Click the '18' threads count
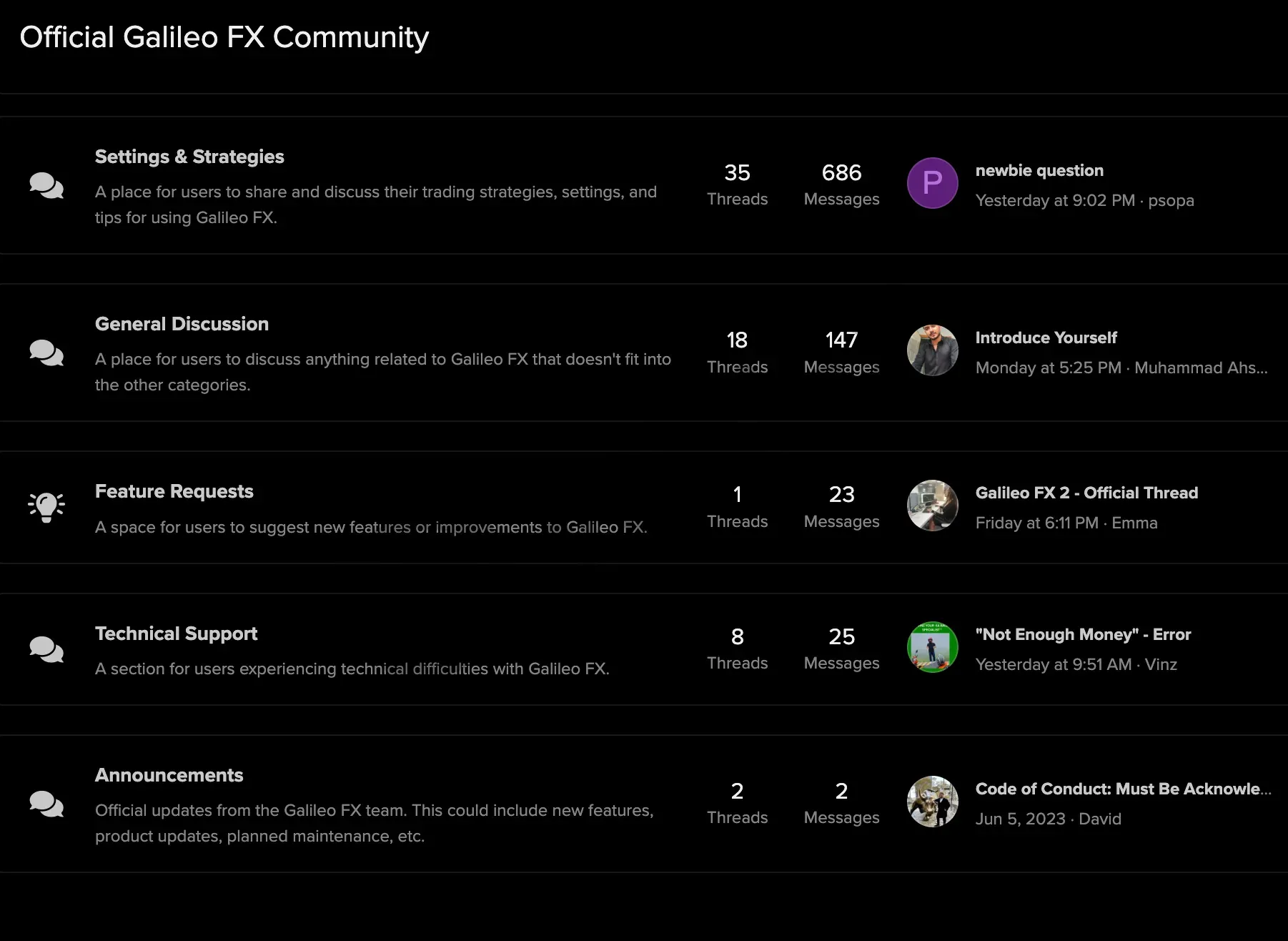1288x941 pixels. click(737, 340)
